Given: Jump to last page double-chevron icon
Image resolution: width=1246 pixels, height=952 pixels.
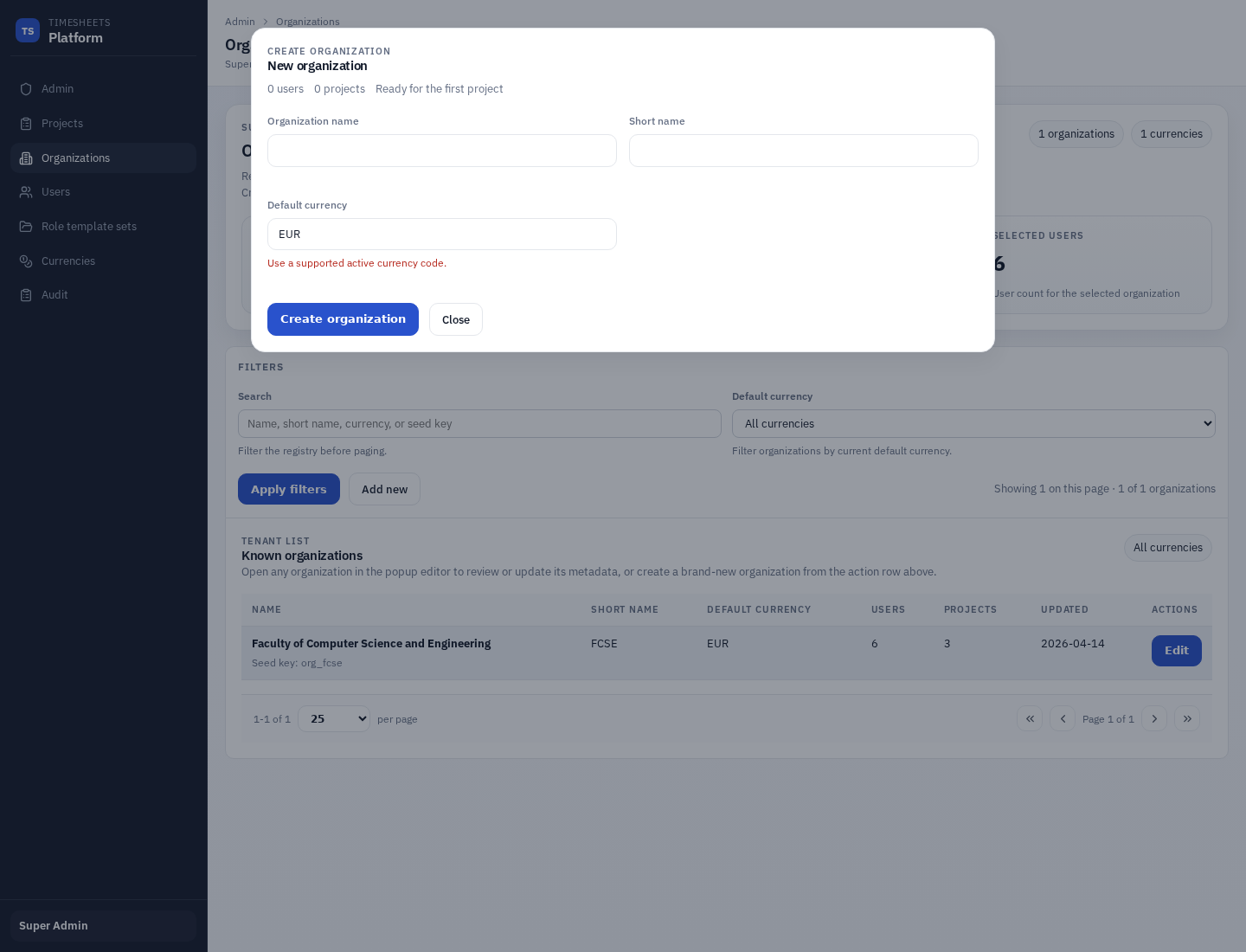Looking at the screenshot, I should pyautogui.click(x=1187, y=718).
